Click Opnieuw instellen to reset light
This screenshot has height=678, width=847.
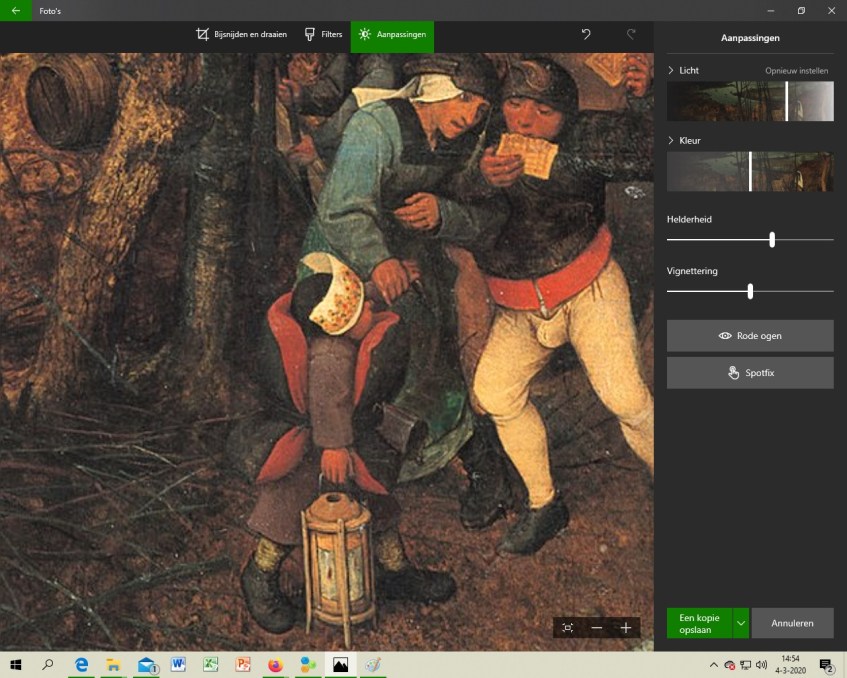point(797,71)
